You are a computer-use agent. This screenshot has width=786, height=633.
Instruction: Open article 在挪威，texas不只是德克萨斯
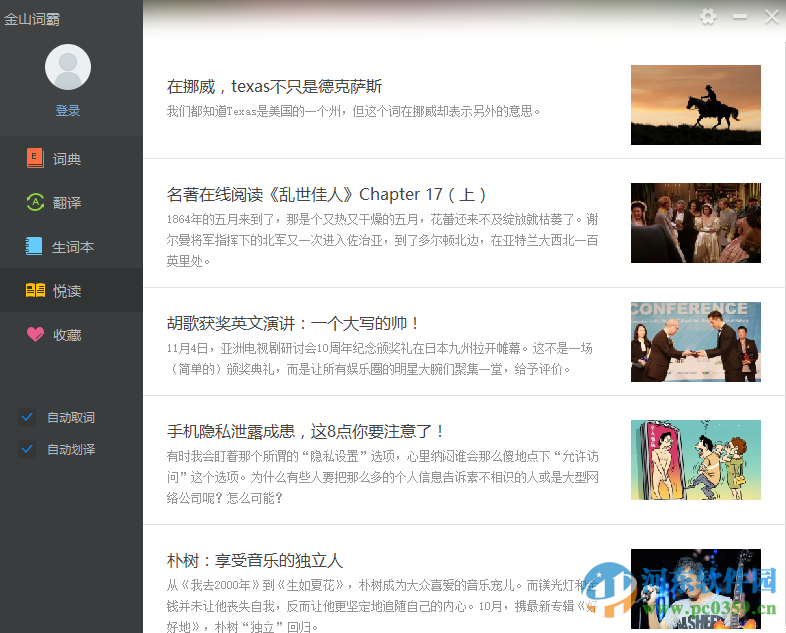click(274, 87)
